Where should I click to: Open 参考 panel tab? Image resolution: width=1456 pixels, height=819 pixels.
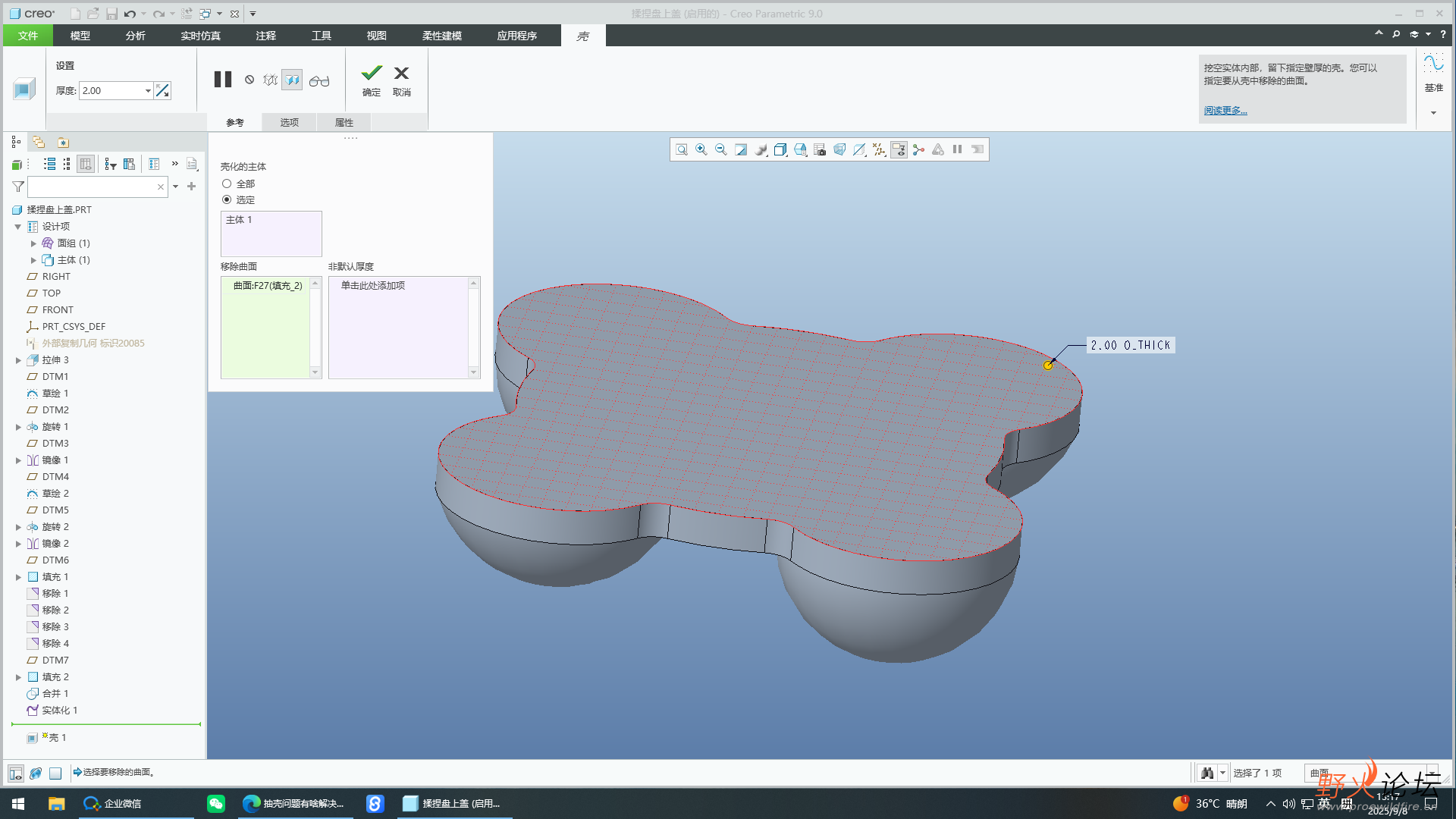tap(235, 122)
